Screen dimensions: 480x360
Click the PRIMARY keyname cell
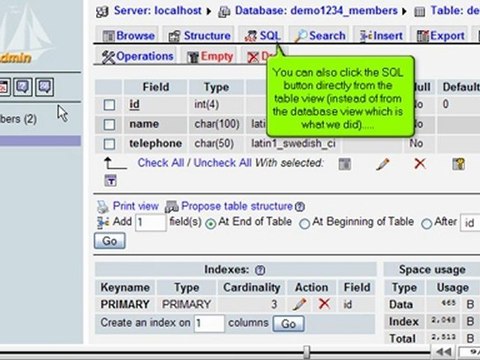(125, 304)
